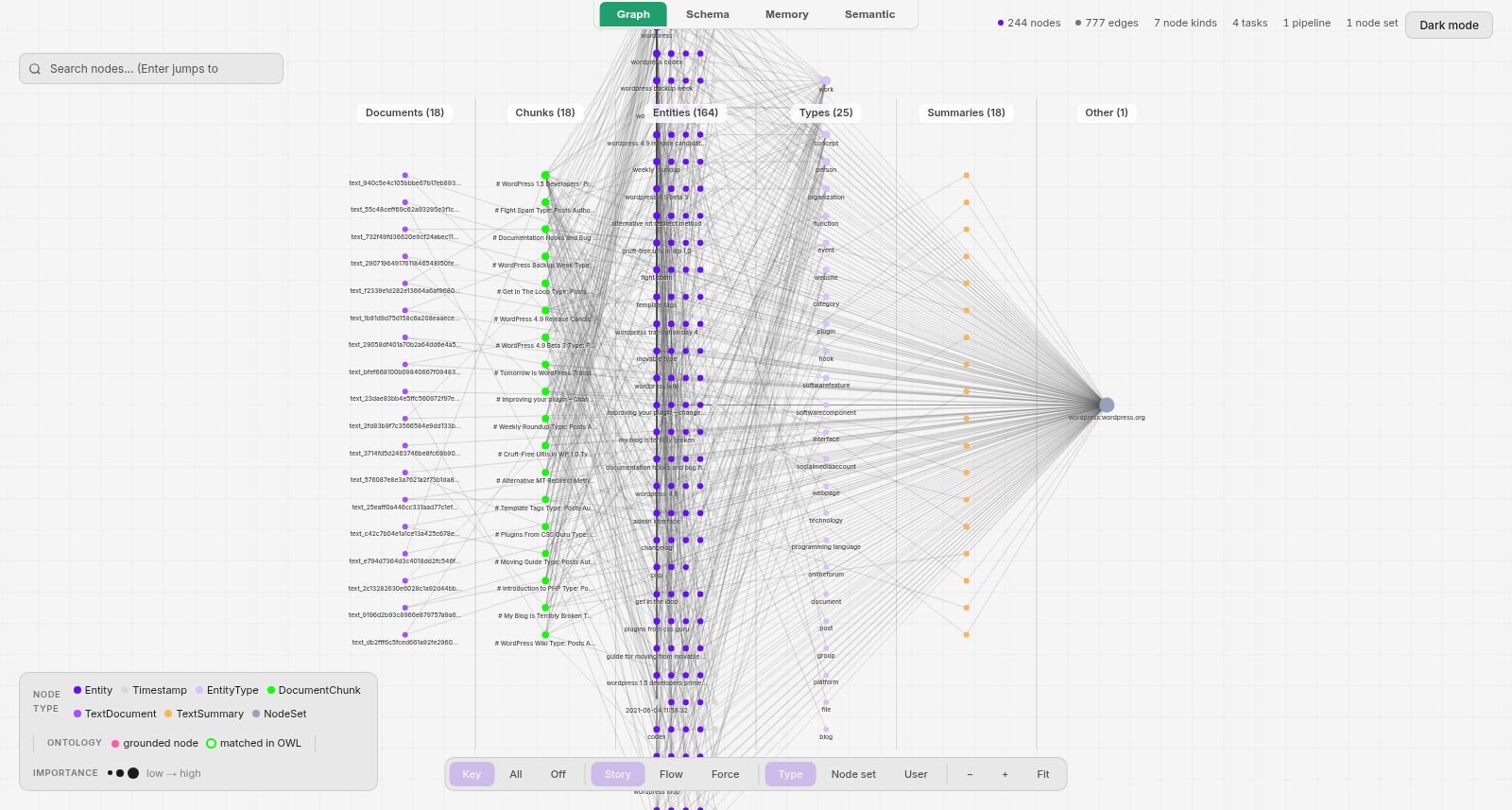1512x810 pixels.
Task: Enable Dark mode
Action: [x=1449, y=25]
